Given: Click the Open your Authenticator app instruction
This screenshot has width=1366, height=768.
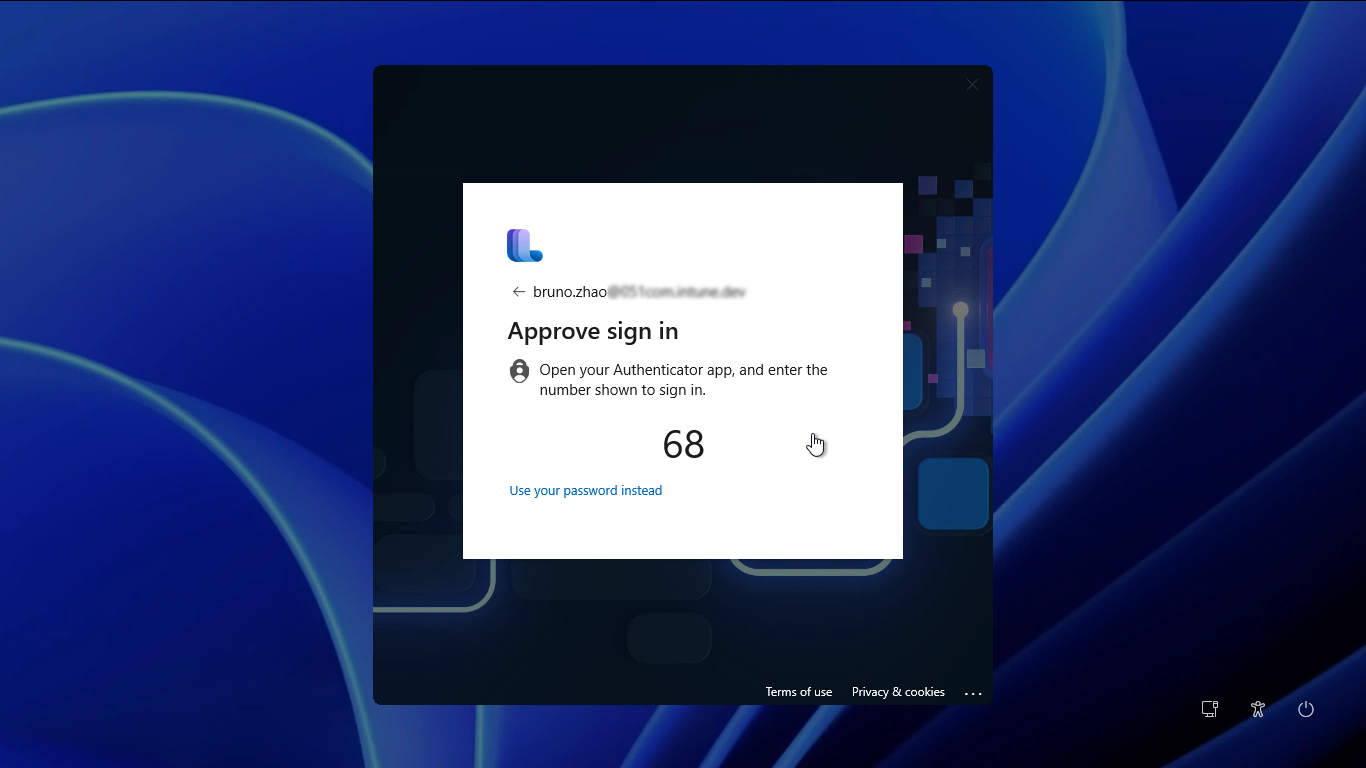Looking at the screenshot, I should (684, 380).
